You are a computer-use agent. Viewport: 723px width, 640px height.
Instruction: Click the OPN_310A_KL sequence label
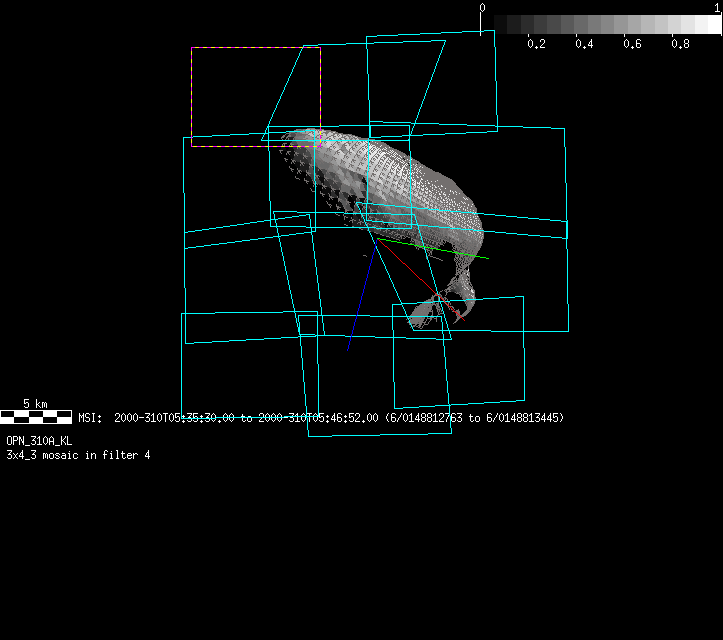pos(38,440)
